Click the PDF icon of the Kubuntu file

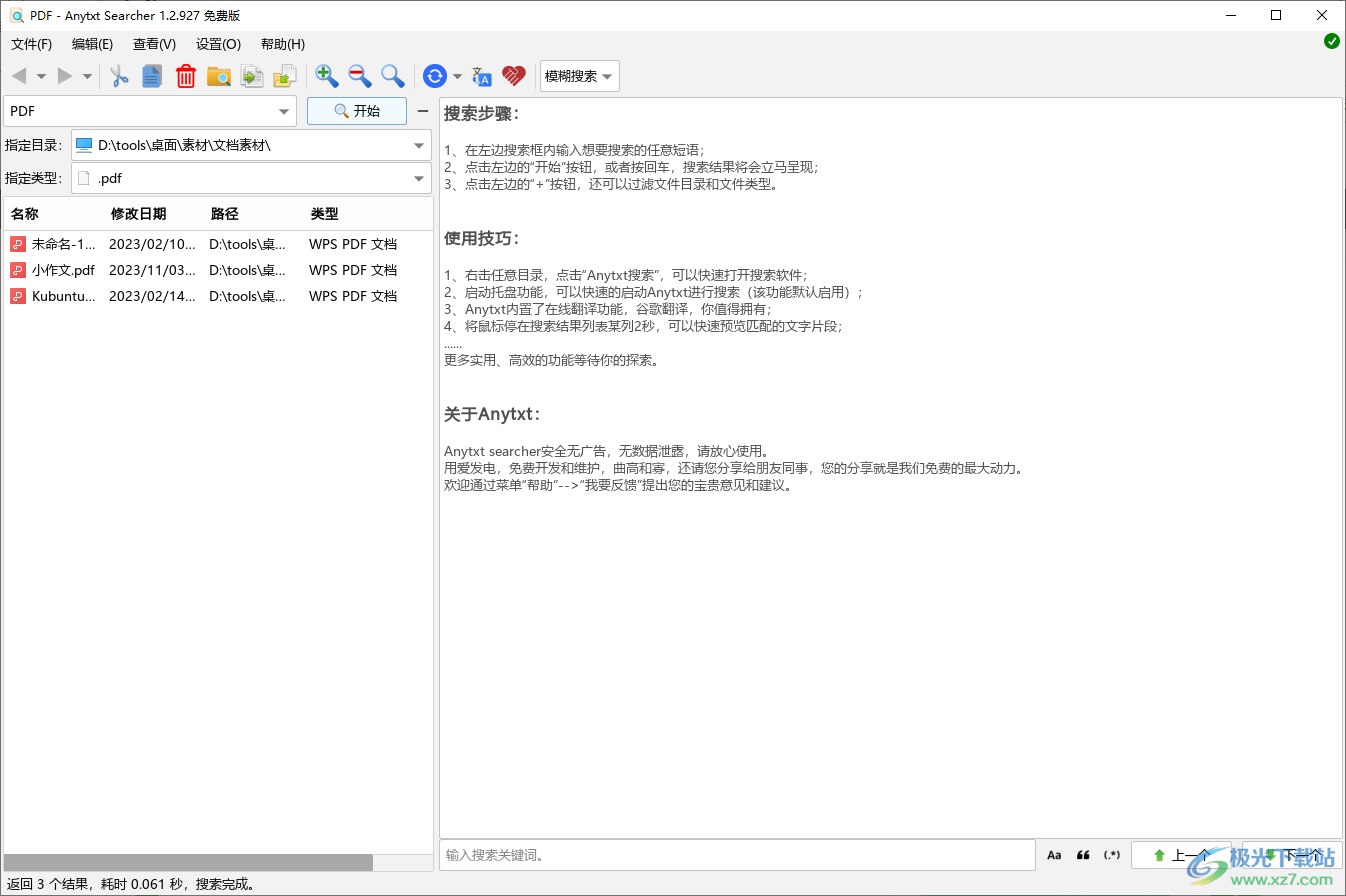[x=18, y=296]
